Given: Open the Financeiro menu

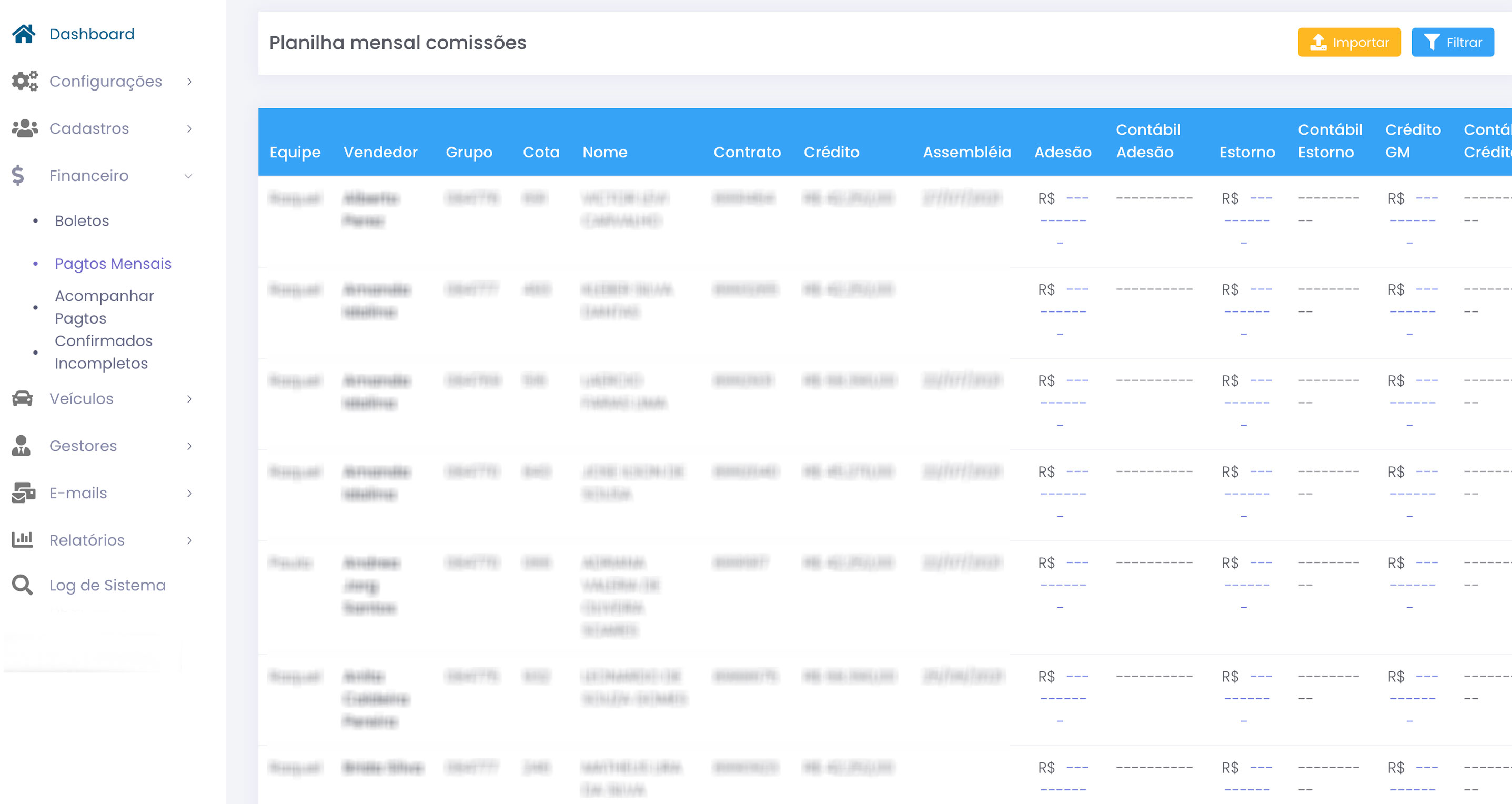Looking at the screenshot, I should click(x=88, y=175).
